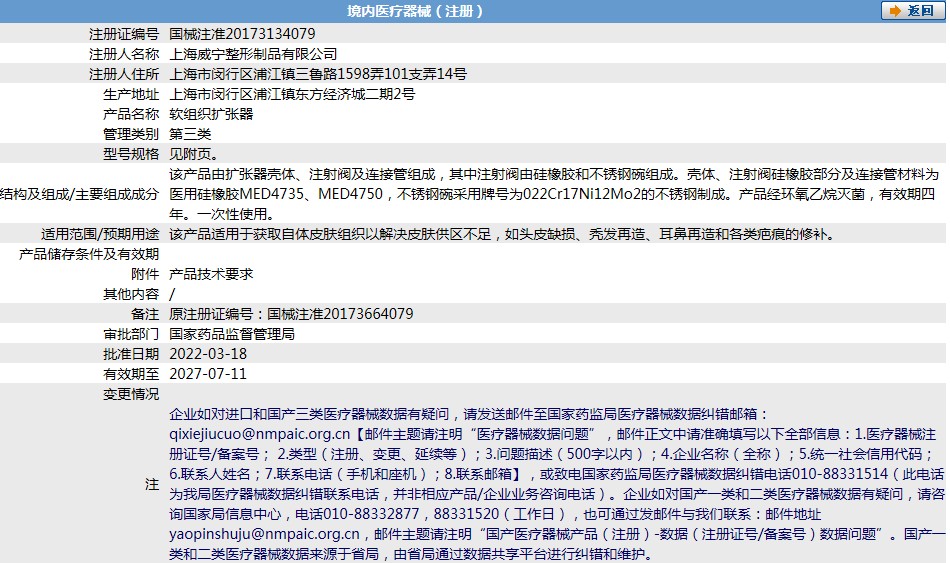Click the 产品储存条件及有效期 label

pyautogui.click(x=89, y=254)
